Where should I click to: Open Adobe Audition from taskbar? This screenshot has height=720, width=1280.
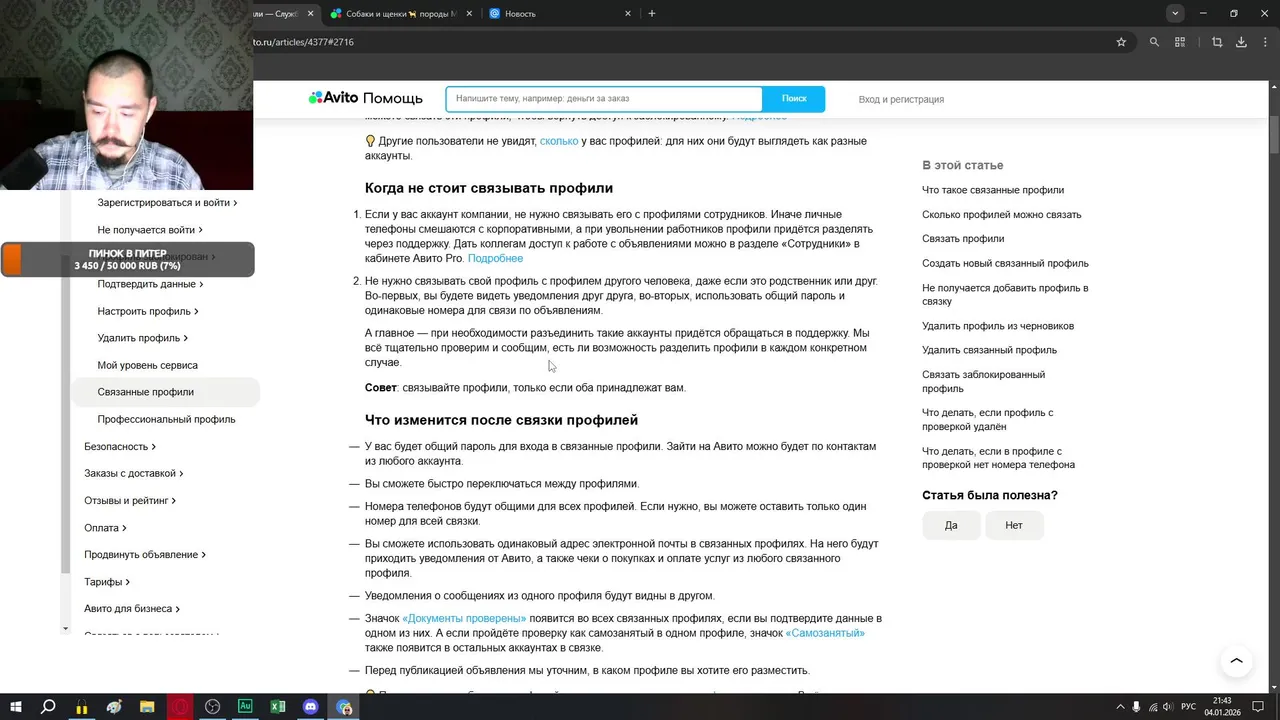point(245,707)
